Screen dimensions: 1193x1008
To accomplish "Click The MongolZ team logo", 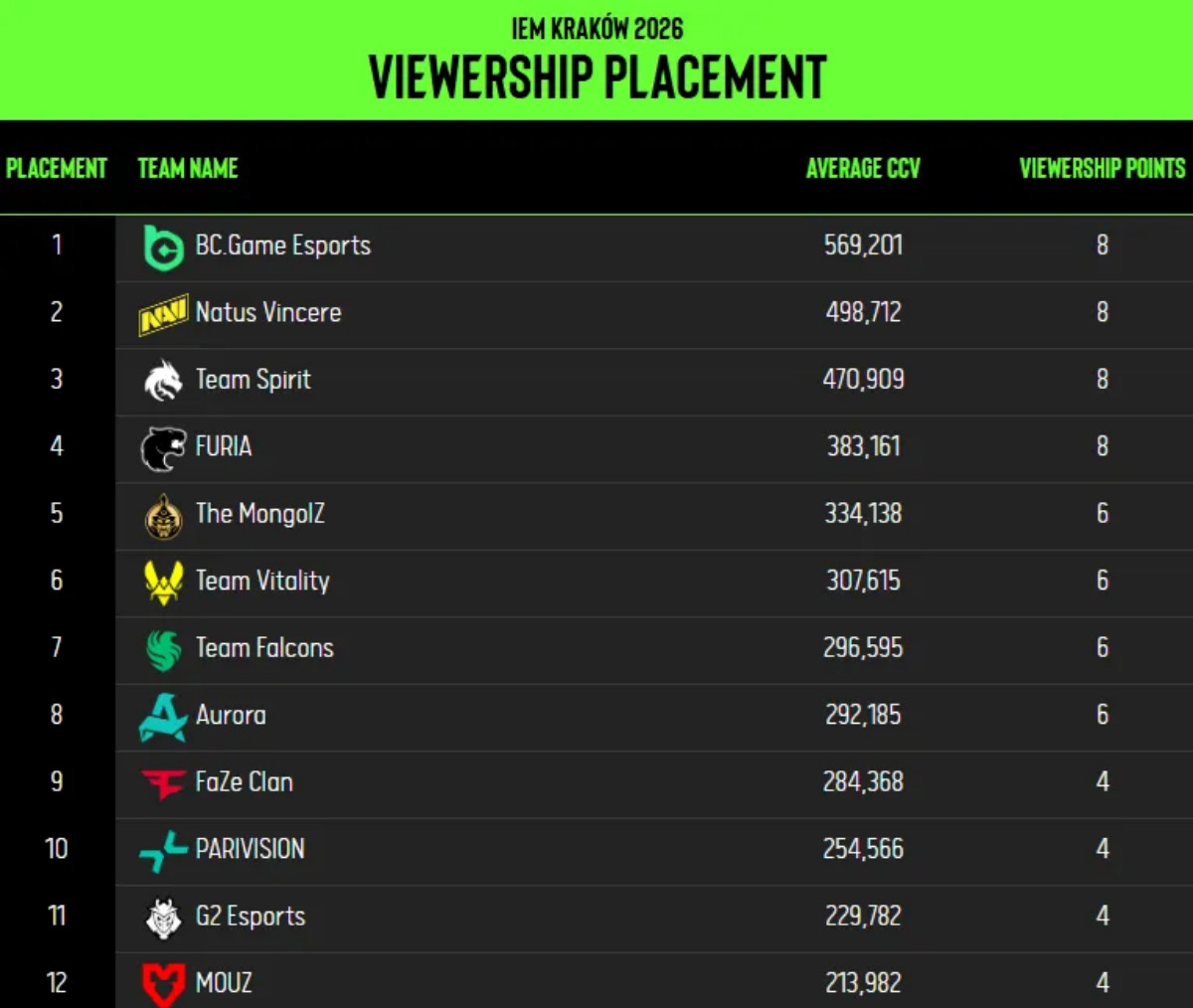I will pos(163,516).
